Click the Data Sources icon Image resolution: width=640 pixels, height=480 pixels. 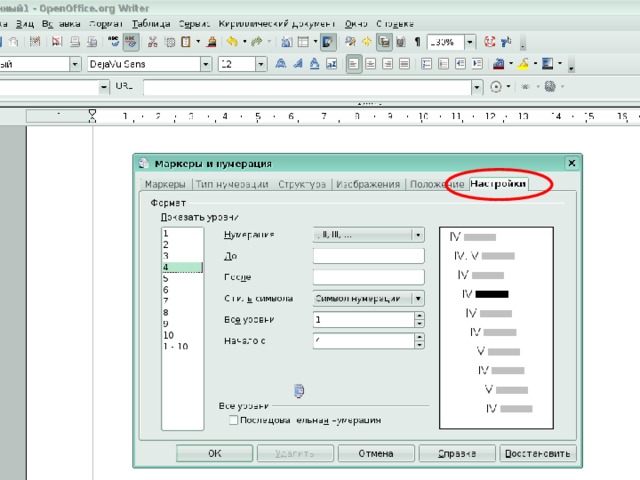click(400, 42)
